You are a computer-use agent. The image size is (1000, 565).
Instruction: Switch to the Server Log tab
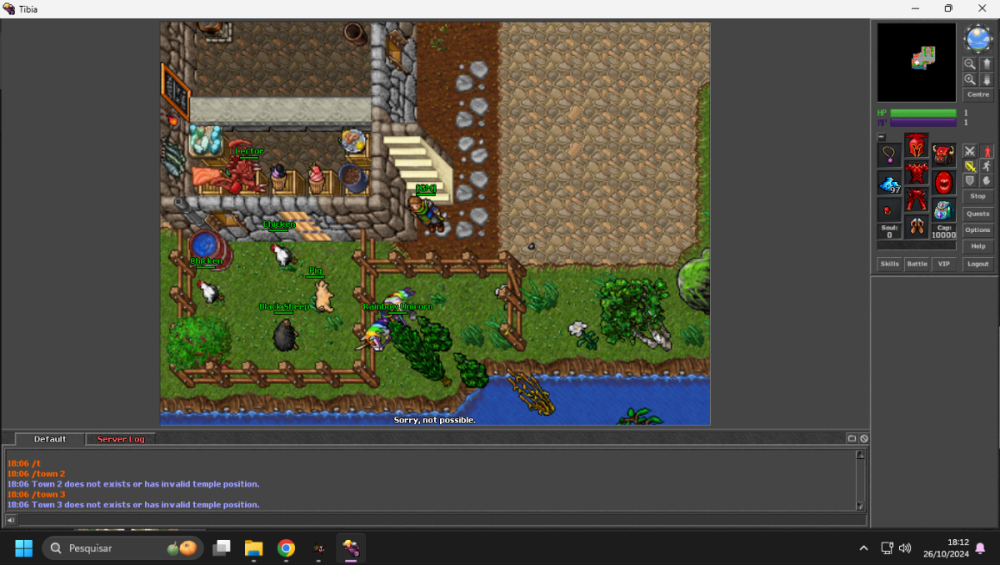tap(120, 439)
